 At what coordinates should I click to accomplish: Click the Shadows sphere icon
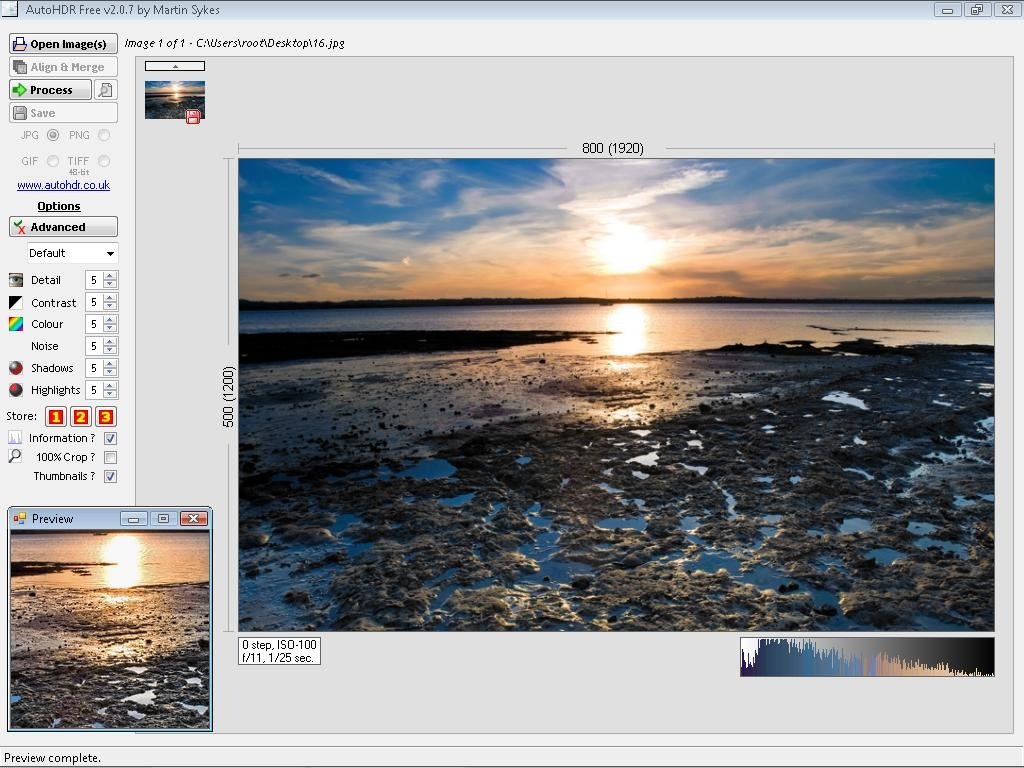16,368
